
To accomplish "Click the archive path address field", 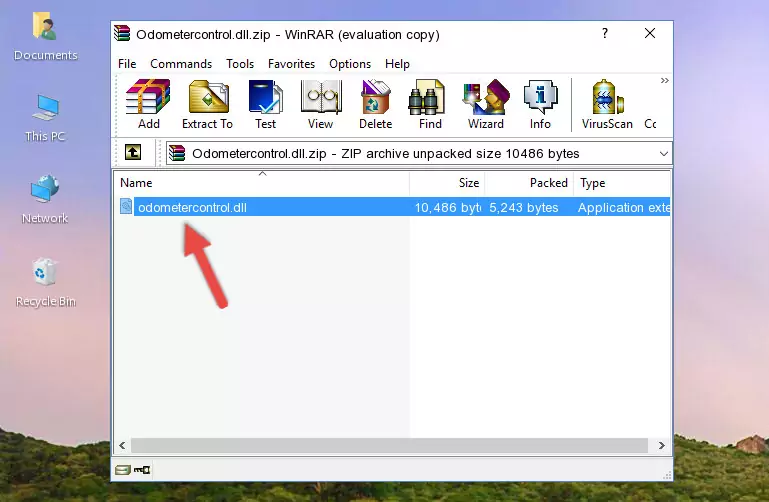I will (419, 153).
